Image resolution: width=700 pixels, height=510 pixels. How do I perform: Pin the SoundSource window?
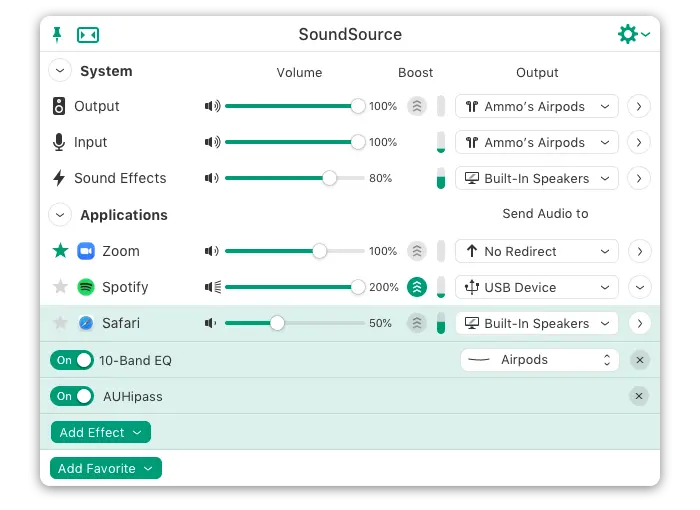57,34
